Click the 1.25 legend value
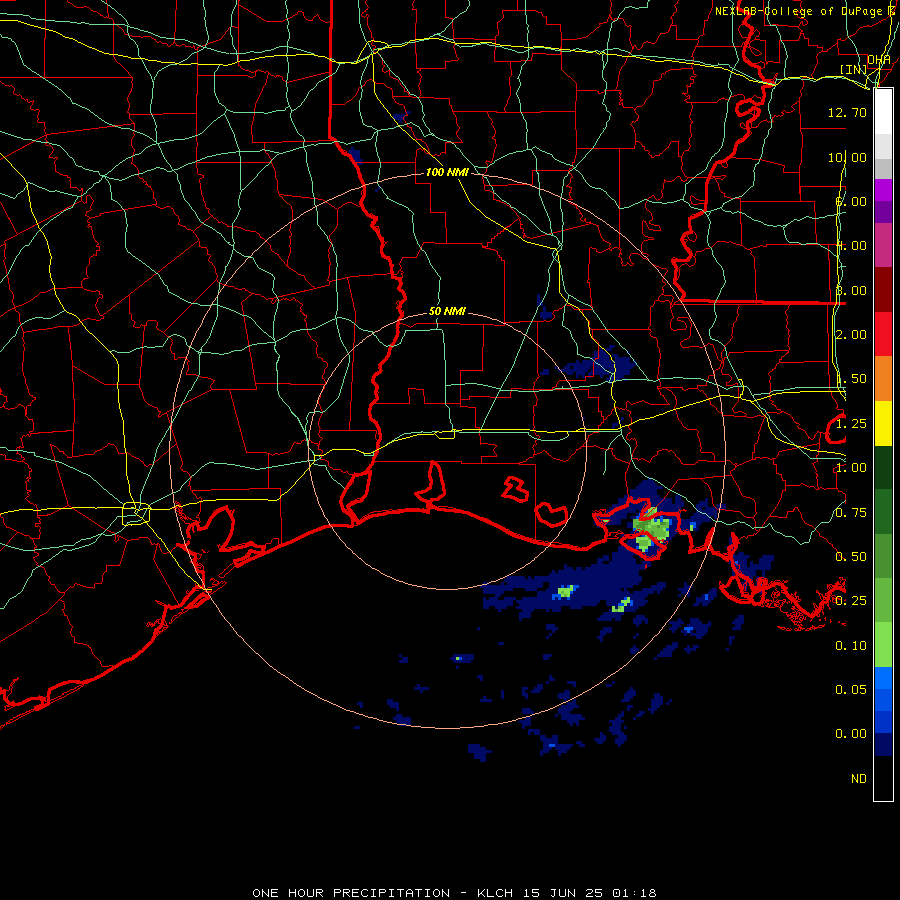The width and height of the screenshot is (900, 900). (x=851, y=424)
